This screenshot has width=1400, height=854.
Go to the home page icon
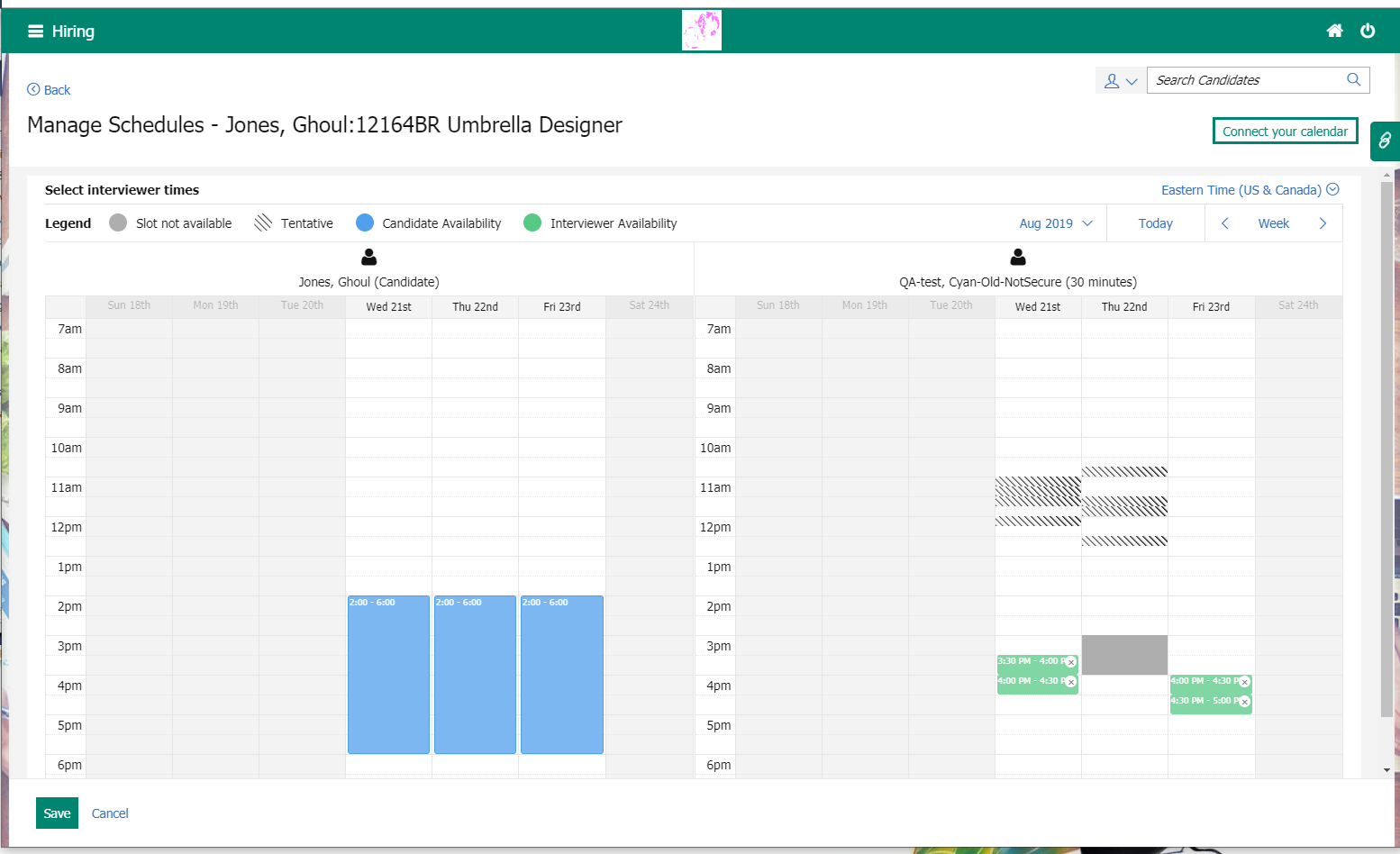pyautogui.click(x=1334, y=32)
